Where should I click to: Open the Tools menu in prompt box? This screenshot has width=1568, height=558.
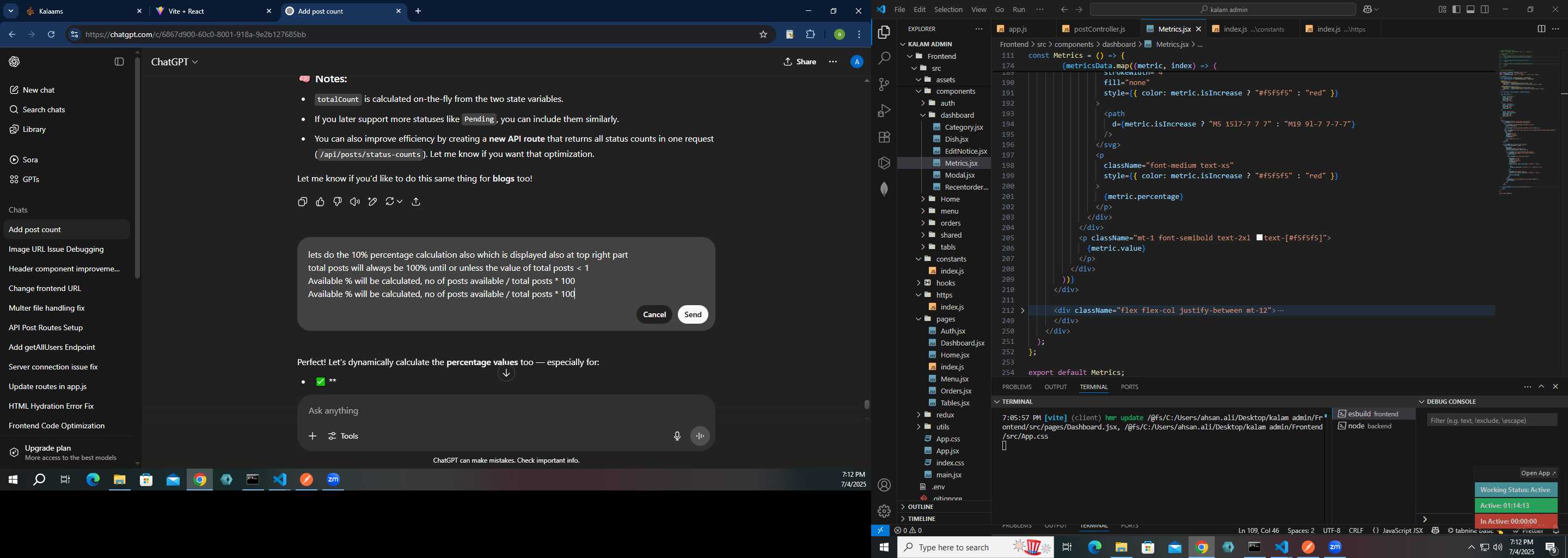tap(344, 436)
